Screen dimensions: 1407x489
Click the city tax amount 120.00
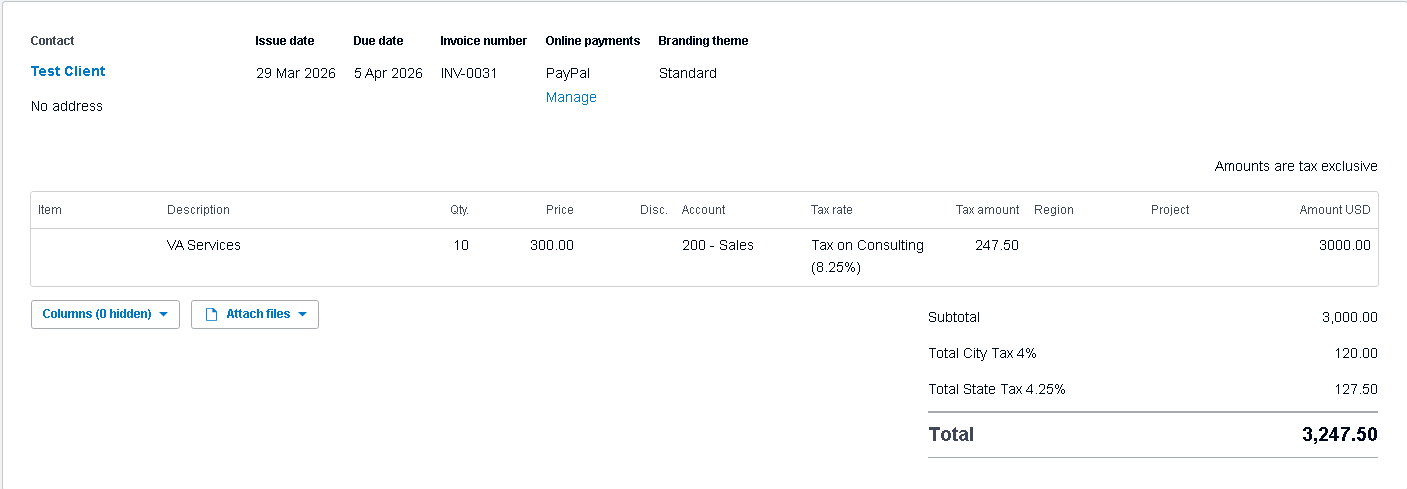1357,353
